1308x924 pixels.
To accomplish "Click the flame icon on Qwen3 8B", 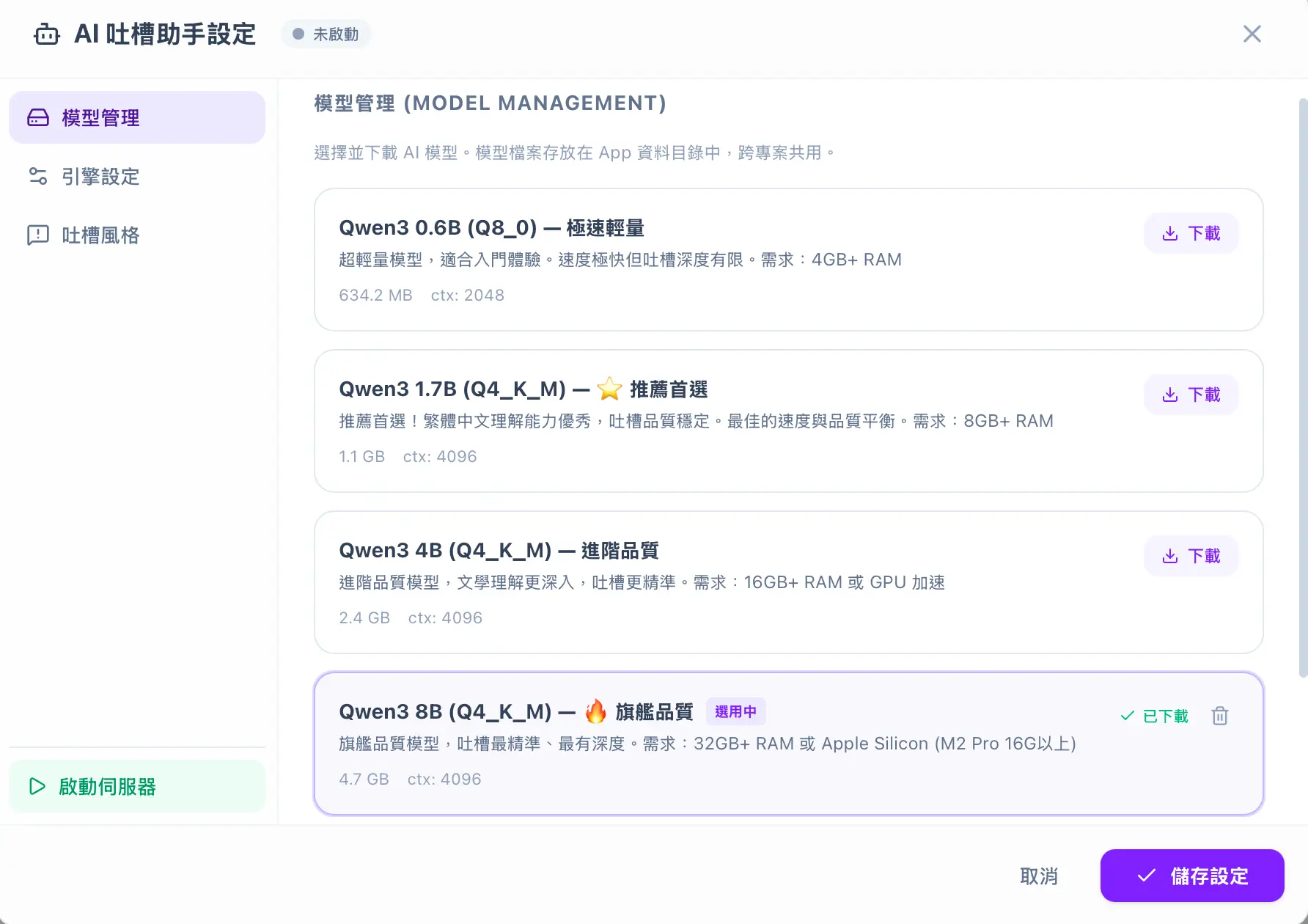I will 596,711.
